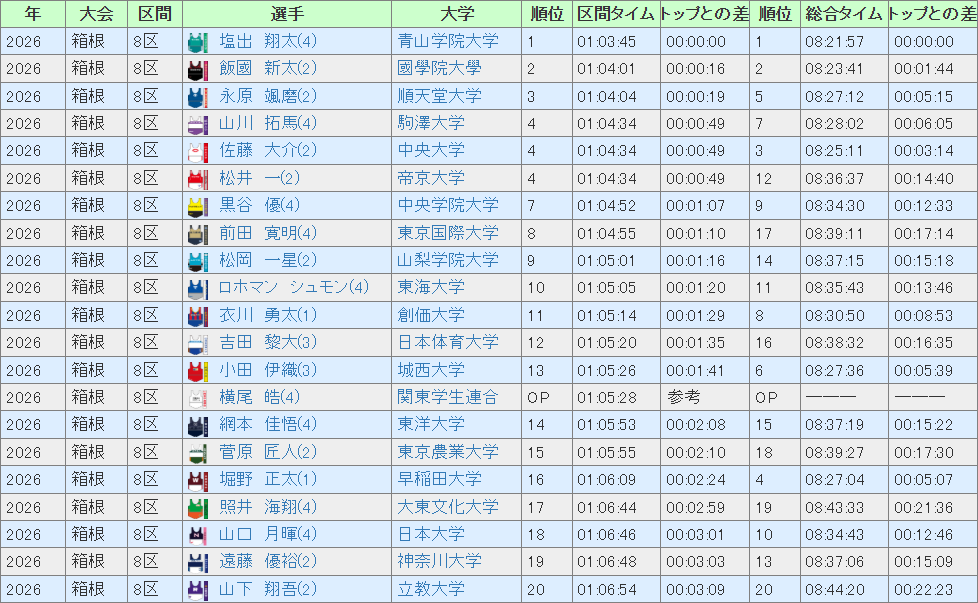Click the uniform icon next to 小田 伊織

click(197, 371)
